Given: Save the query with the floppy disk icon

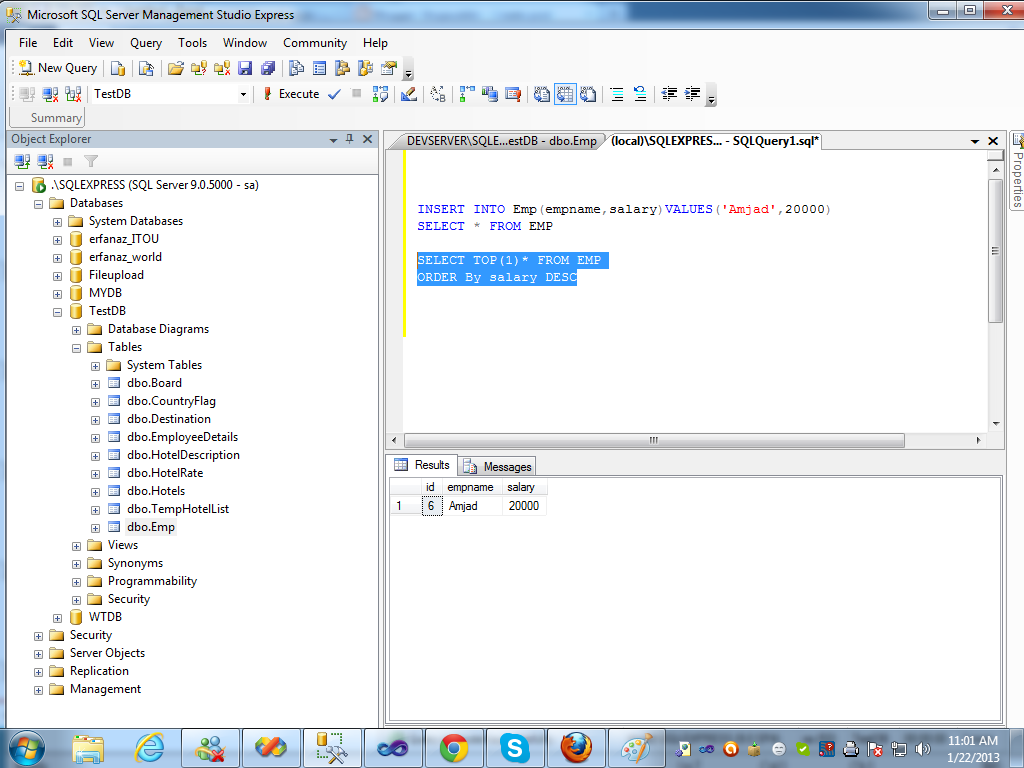Looking at the screenshot, I should (x=245, y=68).
